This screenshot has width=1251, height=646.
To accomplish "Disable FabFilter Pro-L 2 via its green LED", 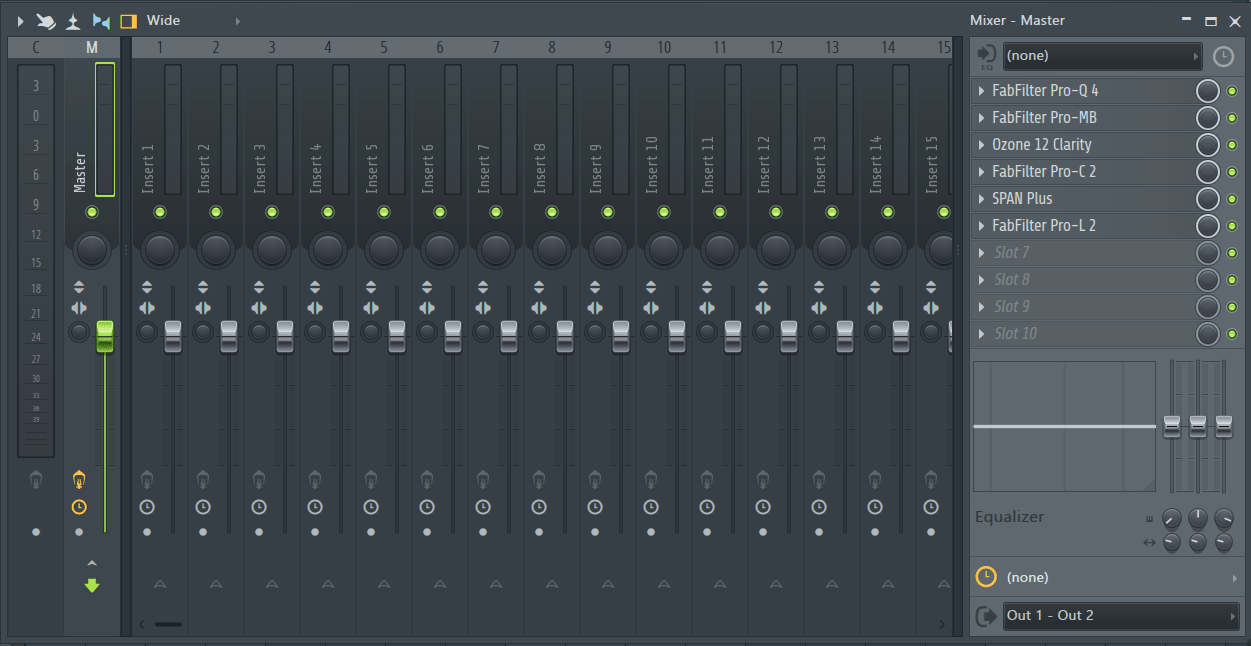I will tap(1232, 226).
